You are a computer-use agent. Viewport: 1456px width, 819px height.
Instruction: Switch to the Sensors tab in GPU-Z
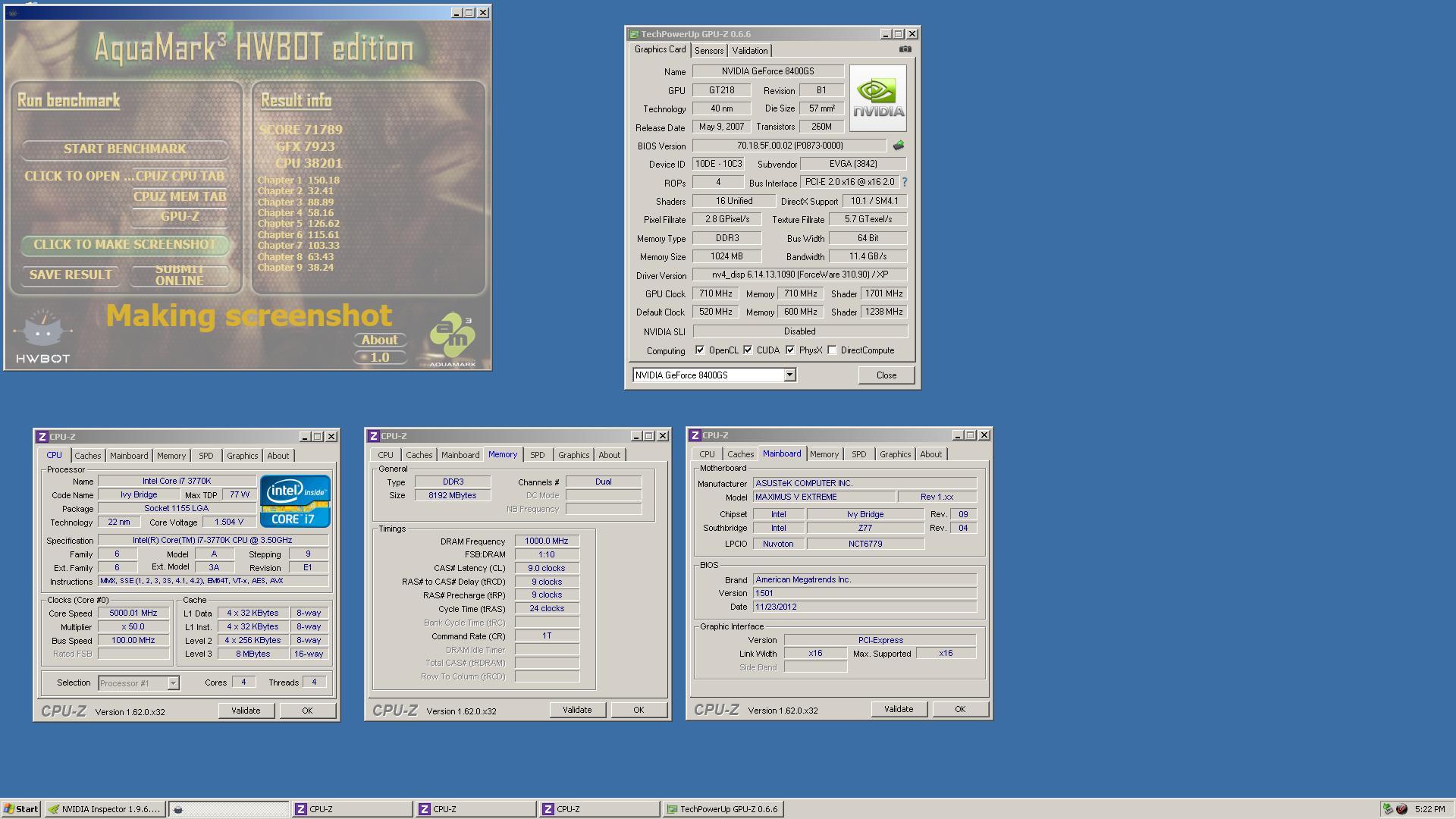point(709,51)
